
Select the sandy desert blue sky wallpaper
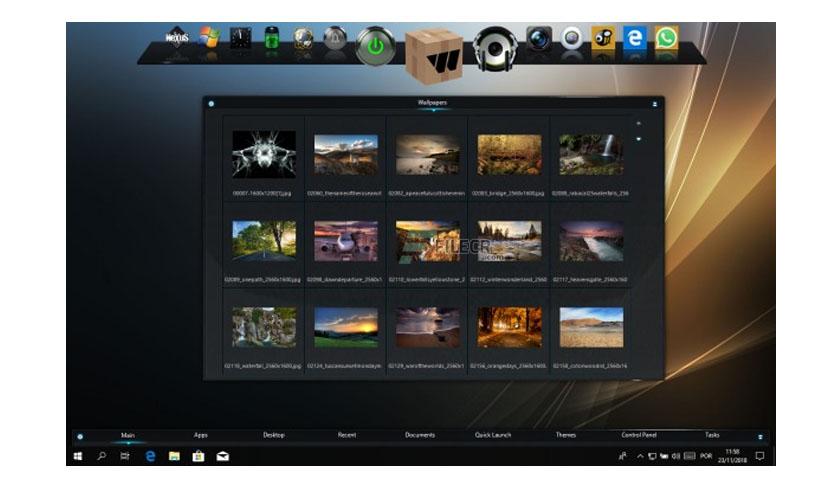(x=591, y=327)
